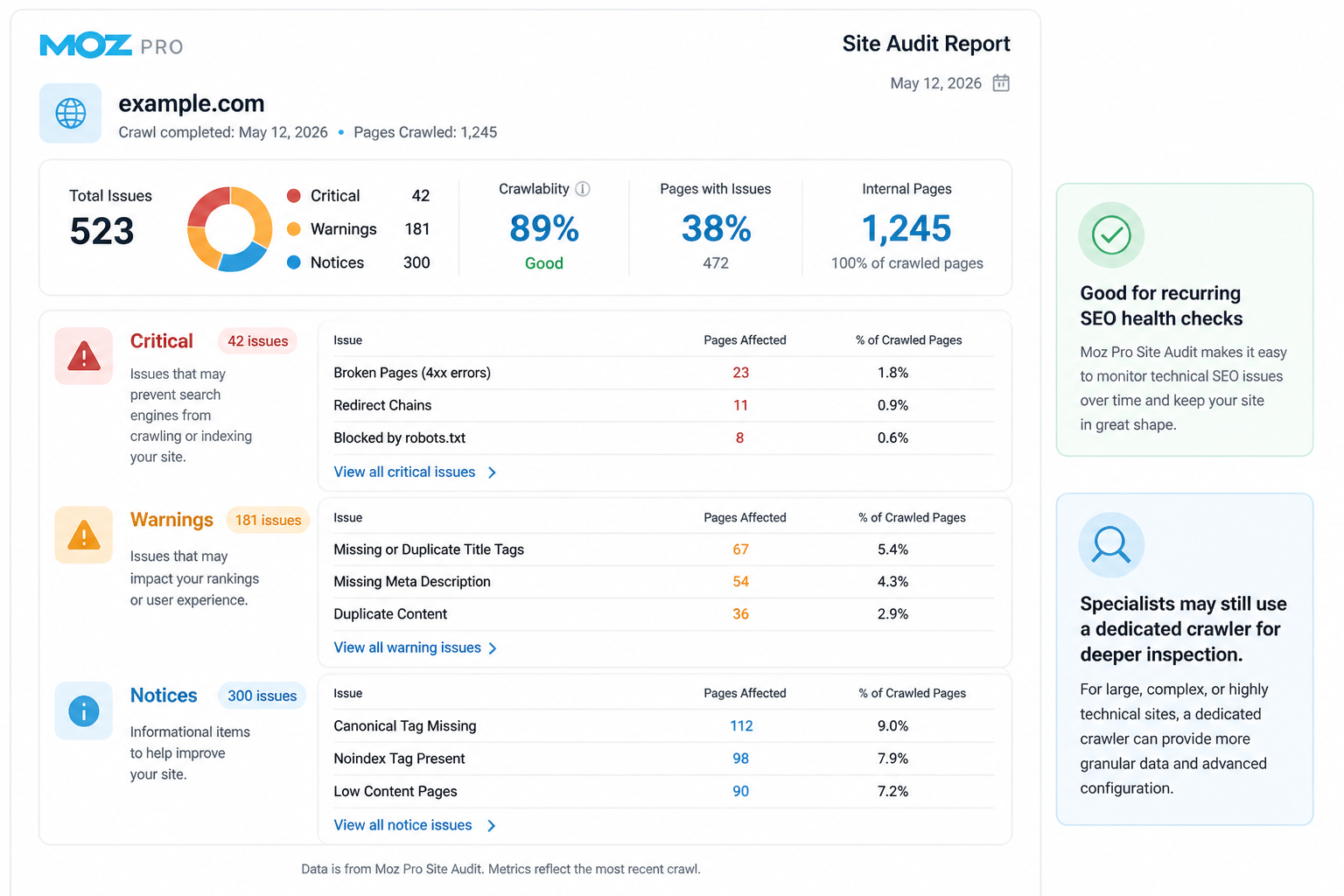Click the 38% pages with issues value
The height and width of the screenshot is (896, 1344).
tap(716, 228)
